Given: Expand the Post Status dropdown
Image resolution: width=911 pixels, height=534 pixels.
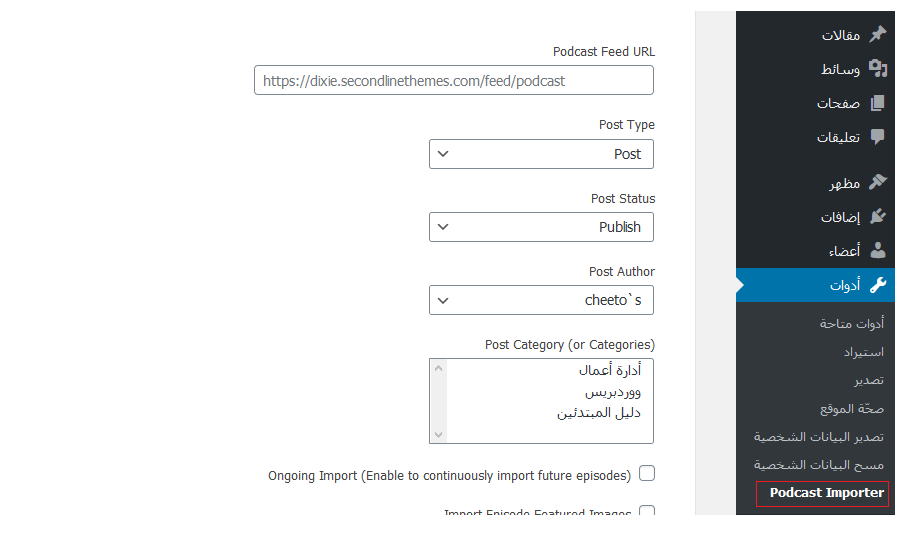Looking at the screenshot, I should pyautogui.click(x=541, y=227).
